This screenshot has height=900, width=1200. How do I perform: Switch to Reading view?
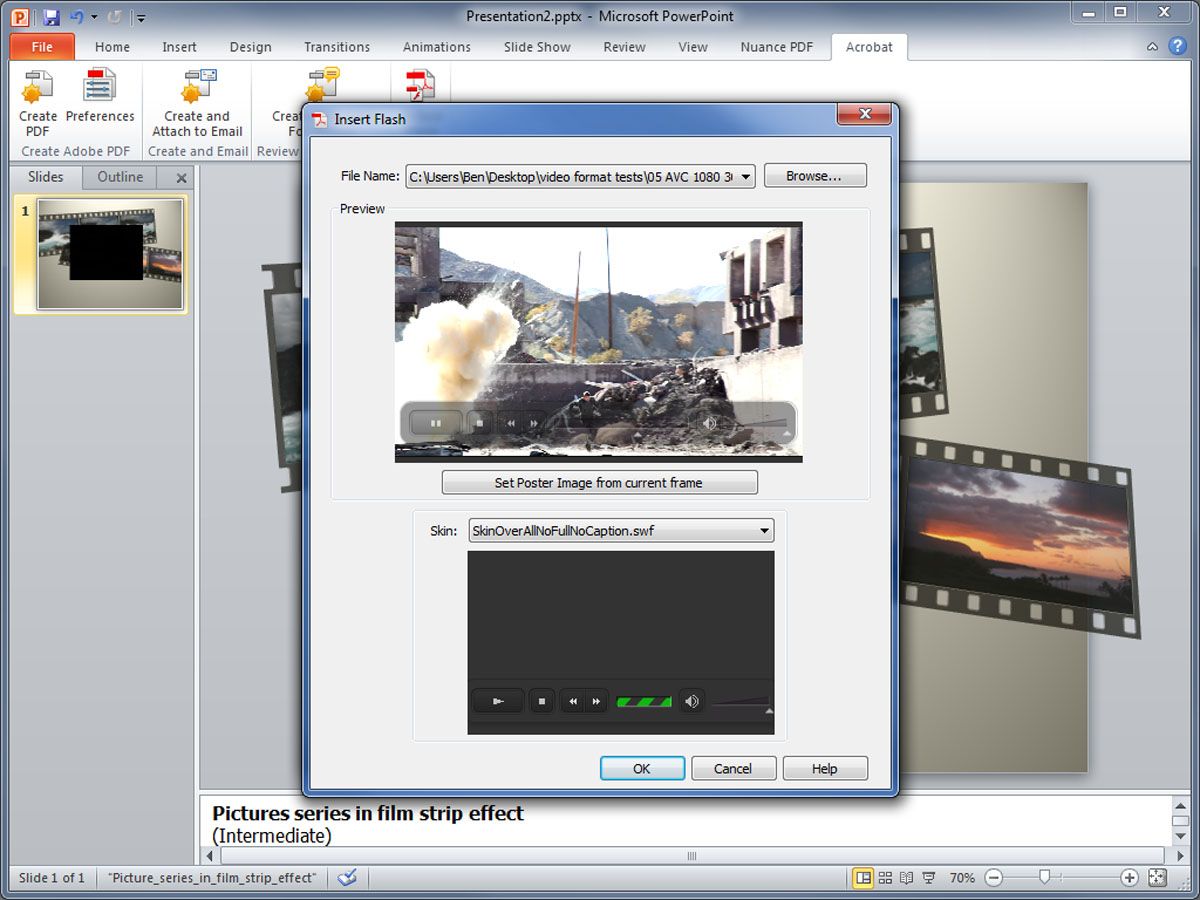(906, 878)
